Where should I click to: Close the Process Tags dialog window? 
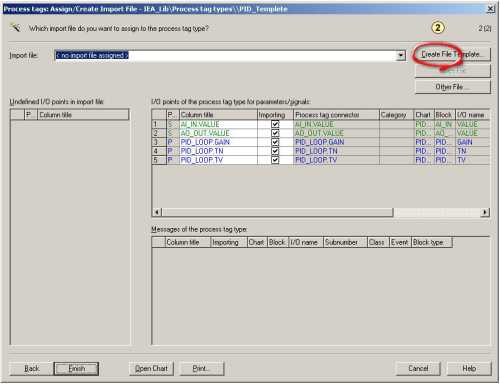491,9
